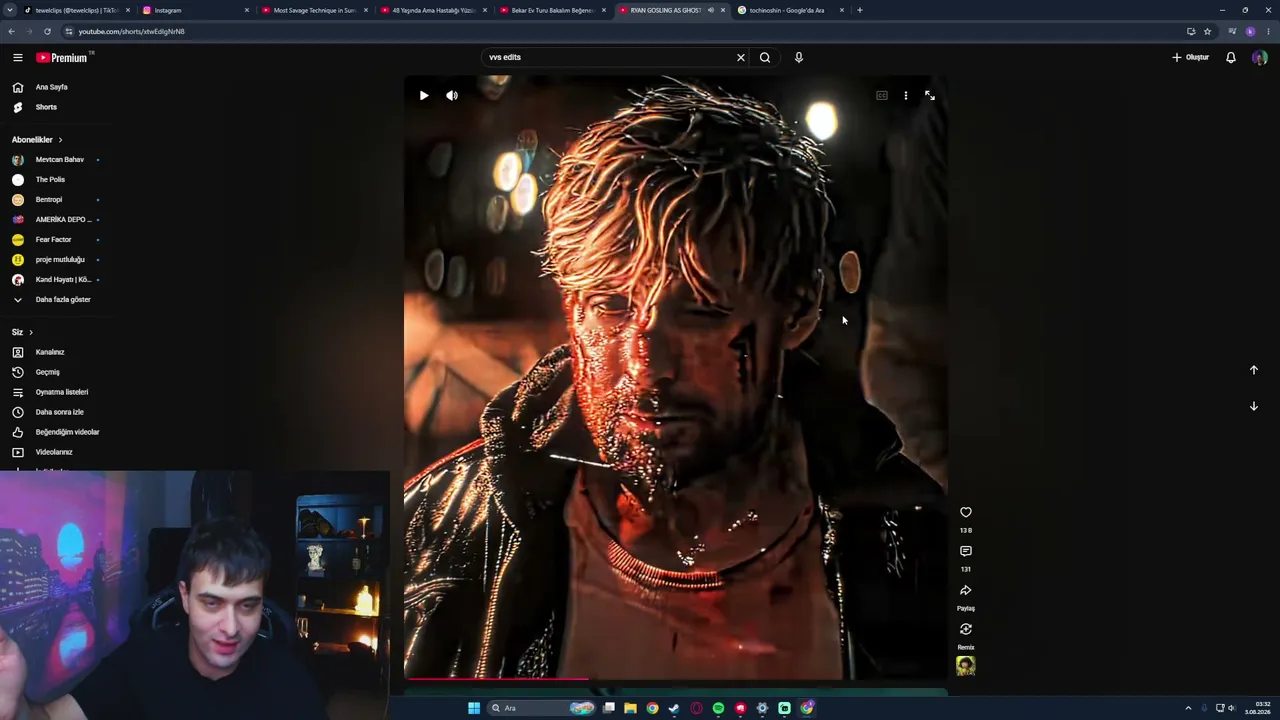The image size is (1280, 720).
Task: Expand the Abonelikler section
Action: pyautogui.click(x=38, y=140)
